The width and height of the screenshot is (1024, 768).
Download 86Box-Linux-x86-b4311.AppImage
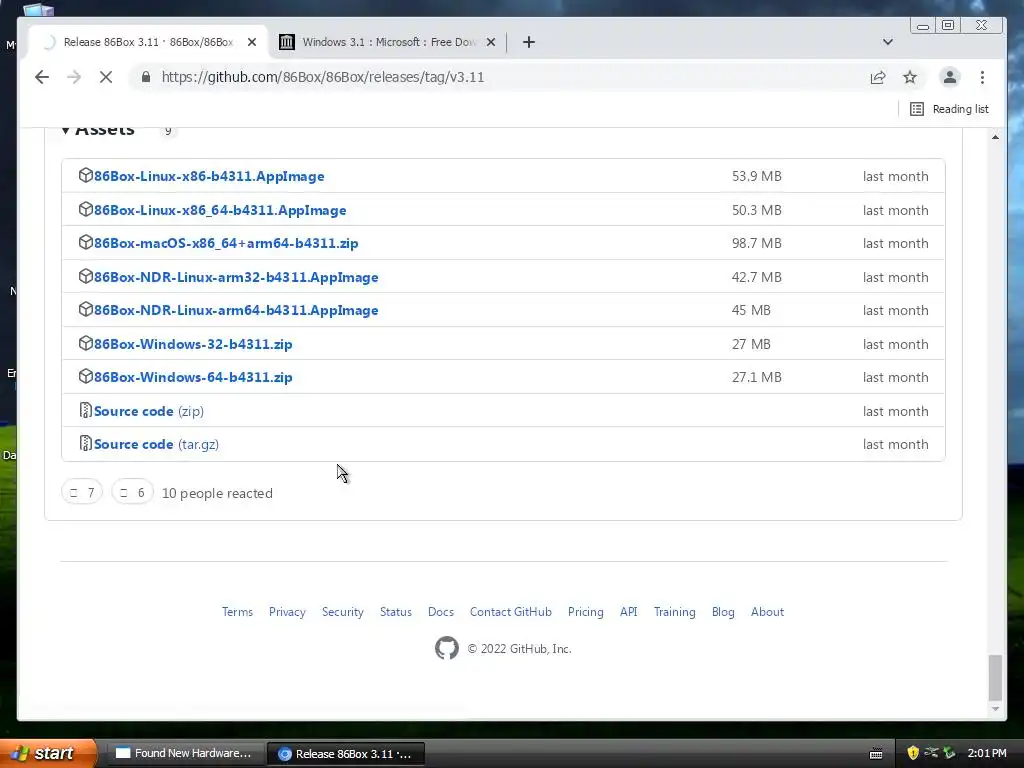pyautogui.click(x=209, y=176)
